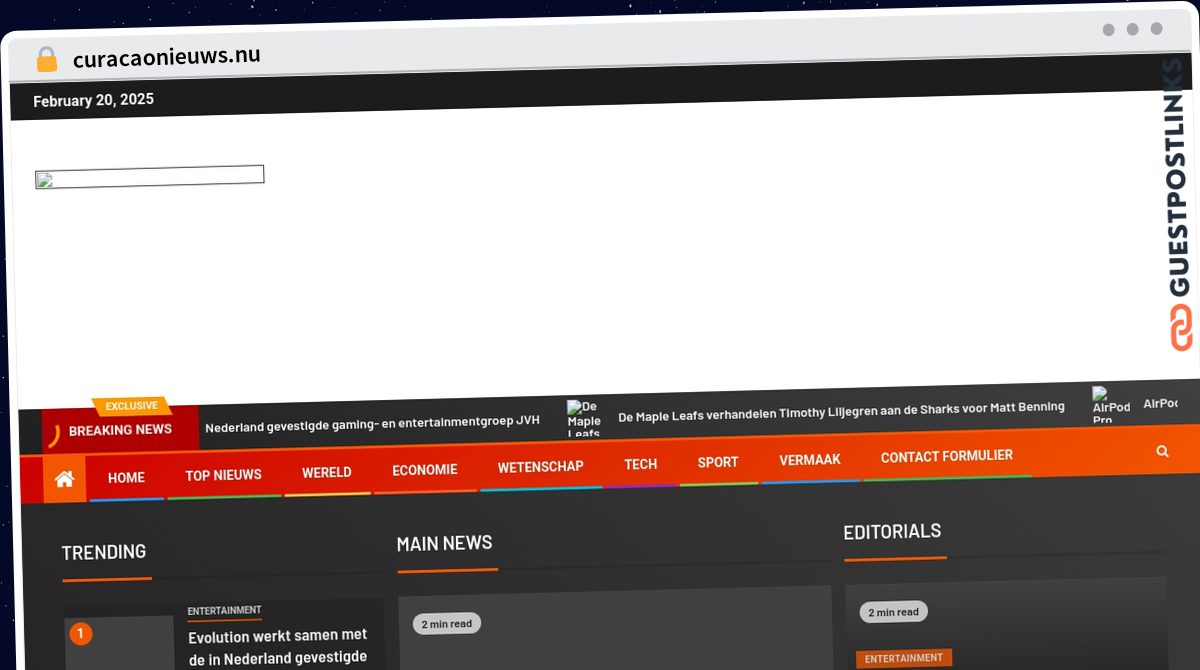
Task: Click the ENTERTAINMENT tag in Trending
Action: click(x=224, y=610)
